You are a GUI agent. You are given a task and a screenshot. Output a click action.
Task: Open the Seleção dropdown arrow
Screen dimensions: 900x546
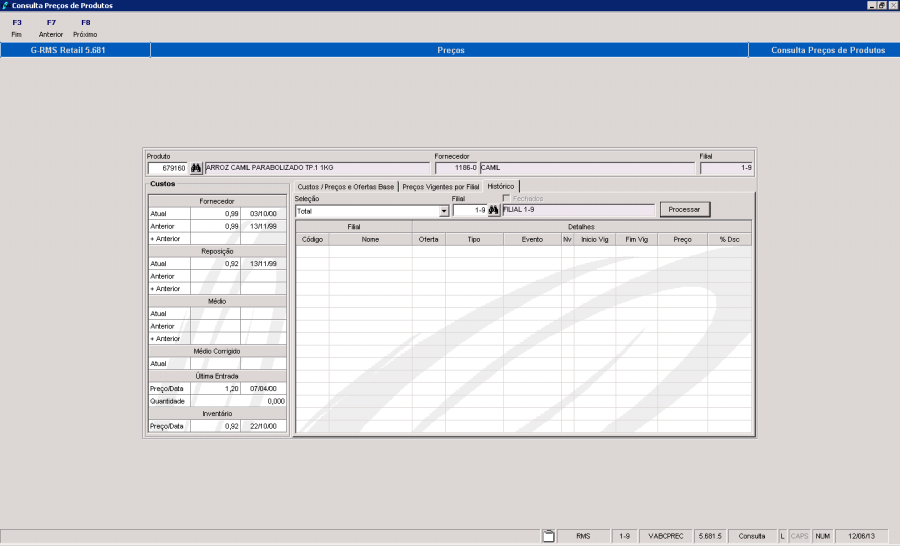tap(444, 211)
